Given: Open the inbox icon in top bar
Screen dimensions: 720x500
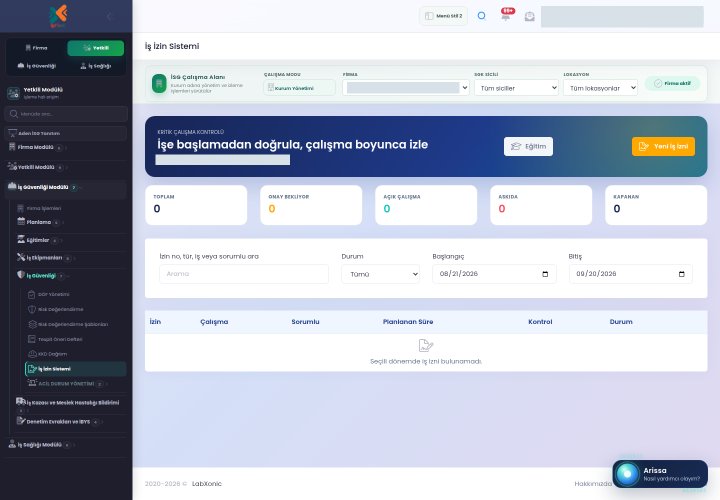Looking at the screenshot, I should click(529, 17).
